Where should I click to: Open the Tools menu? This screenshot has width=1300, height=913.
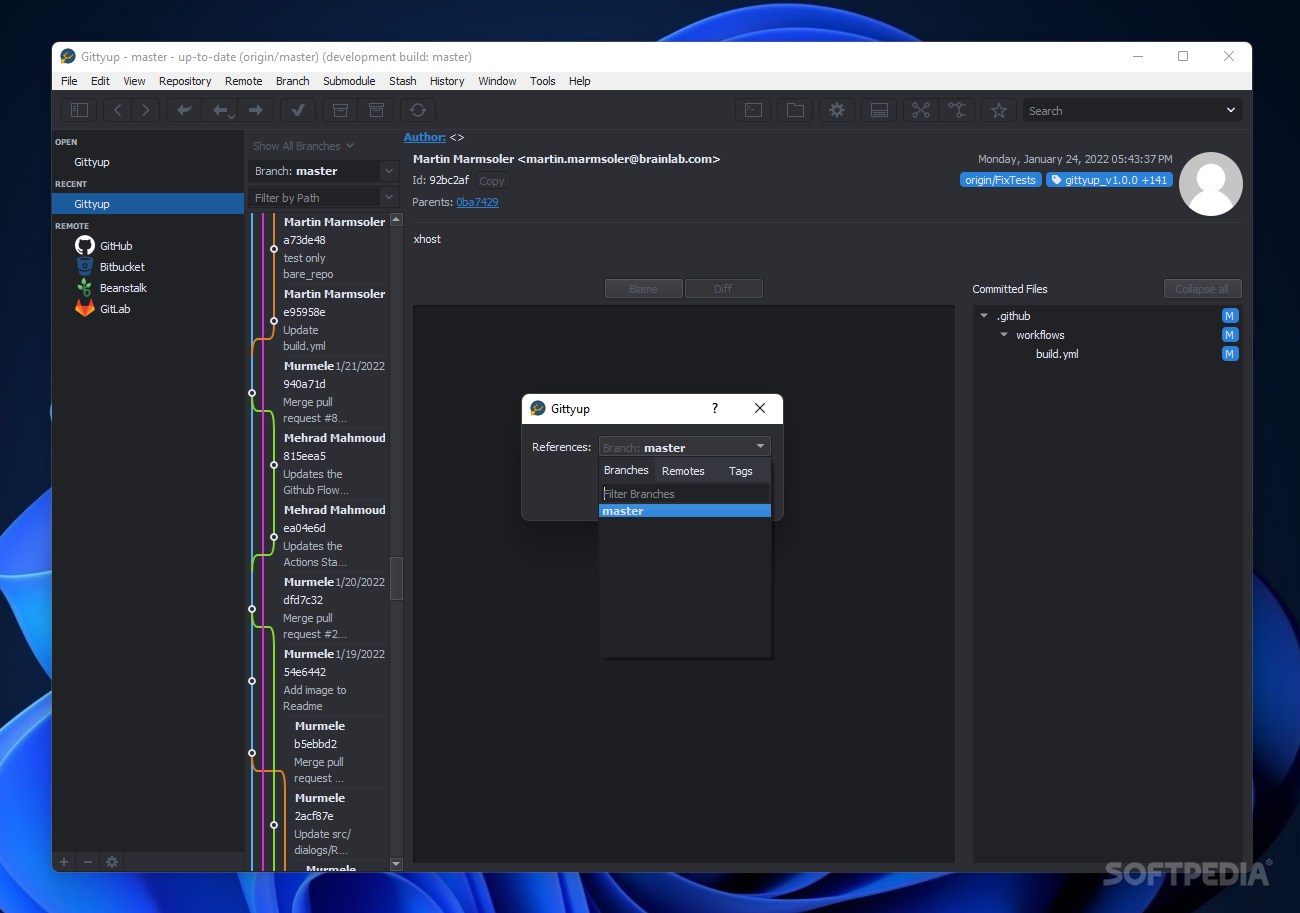[x=543, y=81]
